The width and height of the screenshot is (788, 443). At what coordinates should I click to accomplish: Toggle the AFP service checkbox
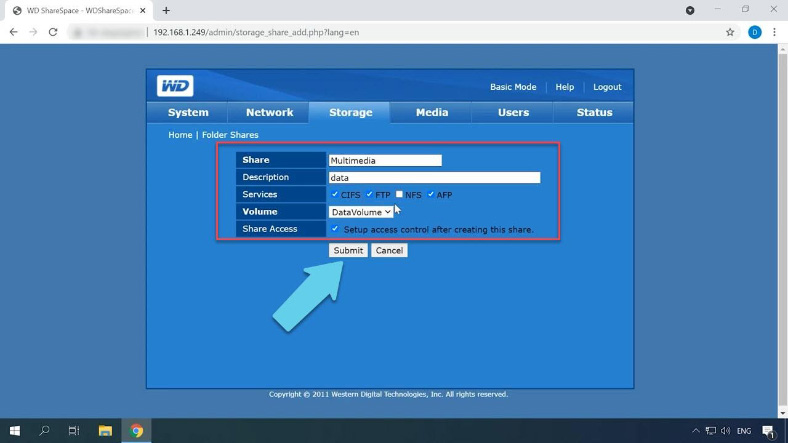coord(431,194)
